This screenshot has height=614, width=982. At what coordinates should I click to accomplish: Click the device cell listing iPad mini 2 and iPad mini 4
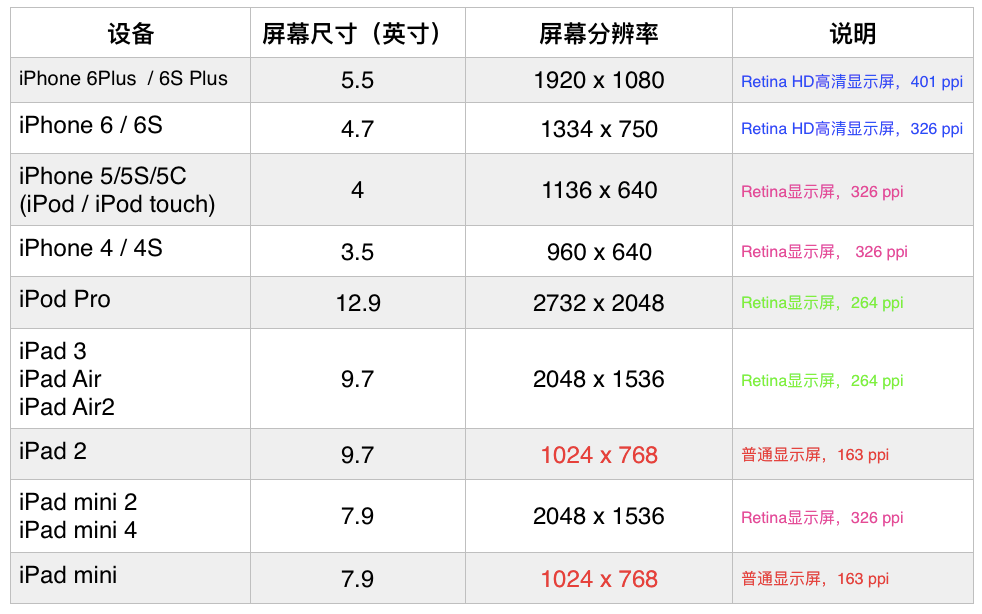tap(78, 516)
